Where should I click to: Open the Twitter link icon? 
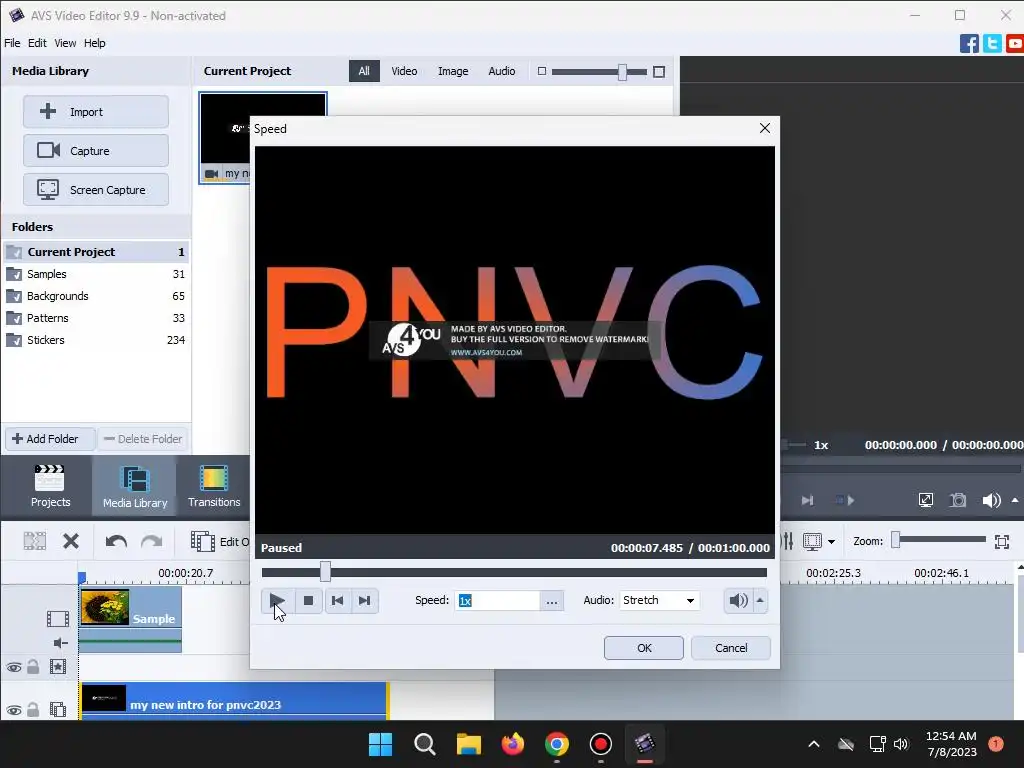(x=992, y=44)
